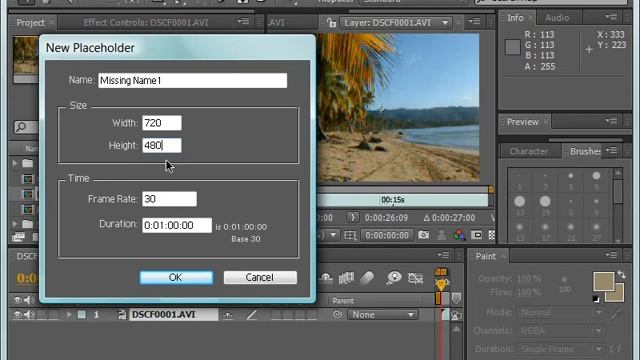Open the Paint panel options menu
Image resolution: width=640 pixels, height=360 pixels.
(611, 256)
